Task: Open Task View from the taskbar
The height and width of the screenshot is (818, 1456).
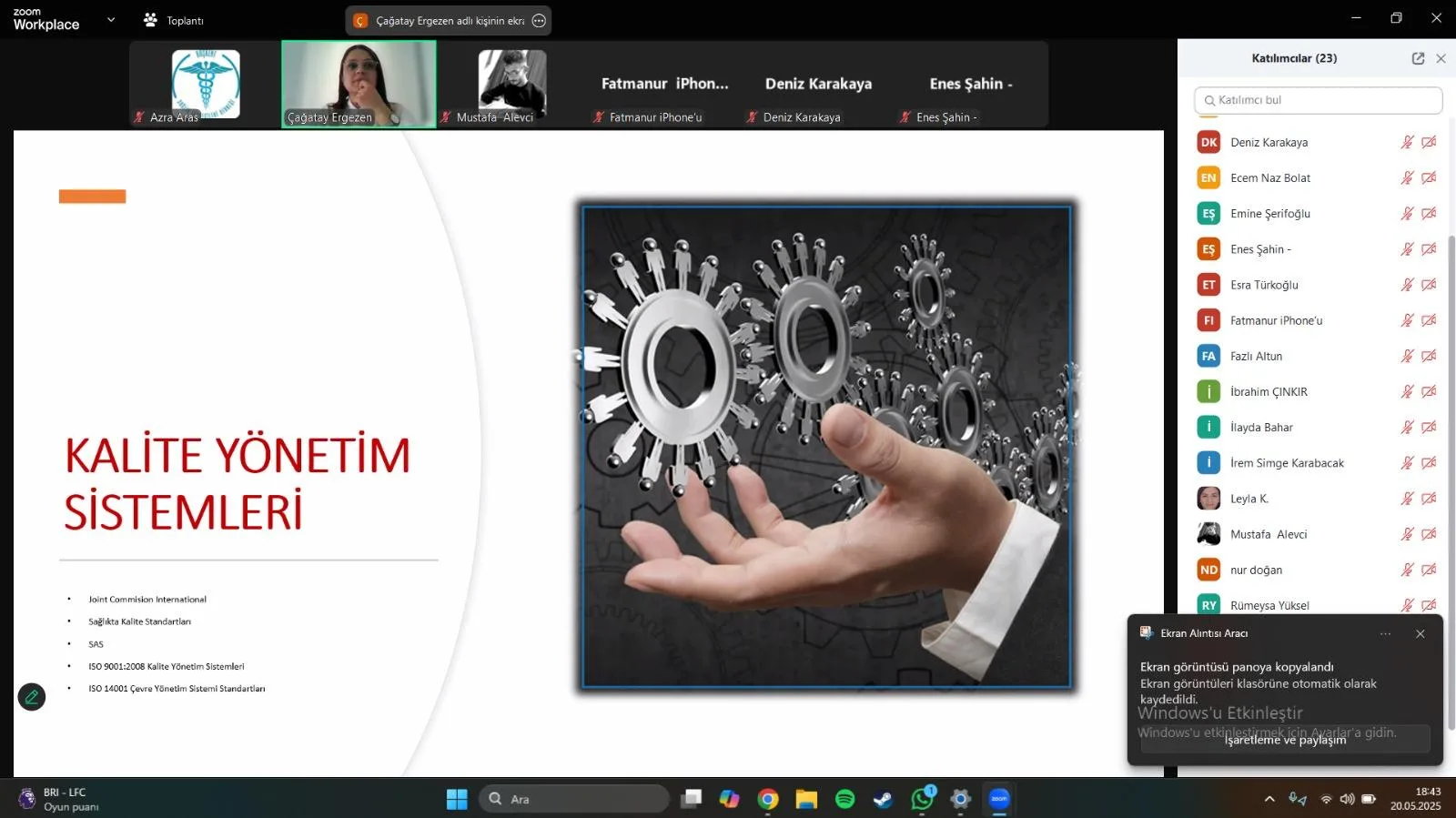Action: pos(692,799)
